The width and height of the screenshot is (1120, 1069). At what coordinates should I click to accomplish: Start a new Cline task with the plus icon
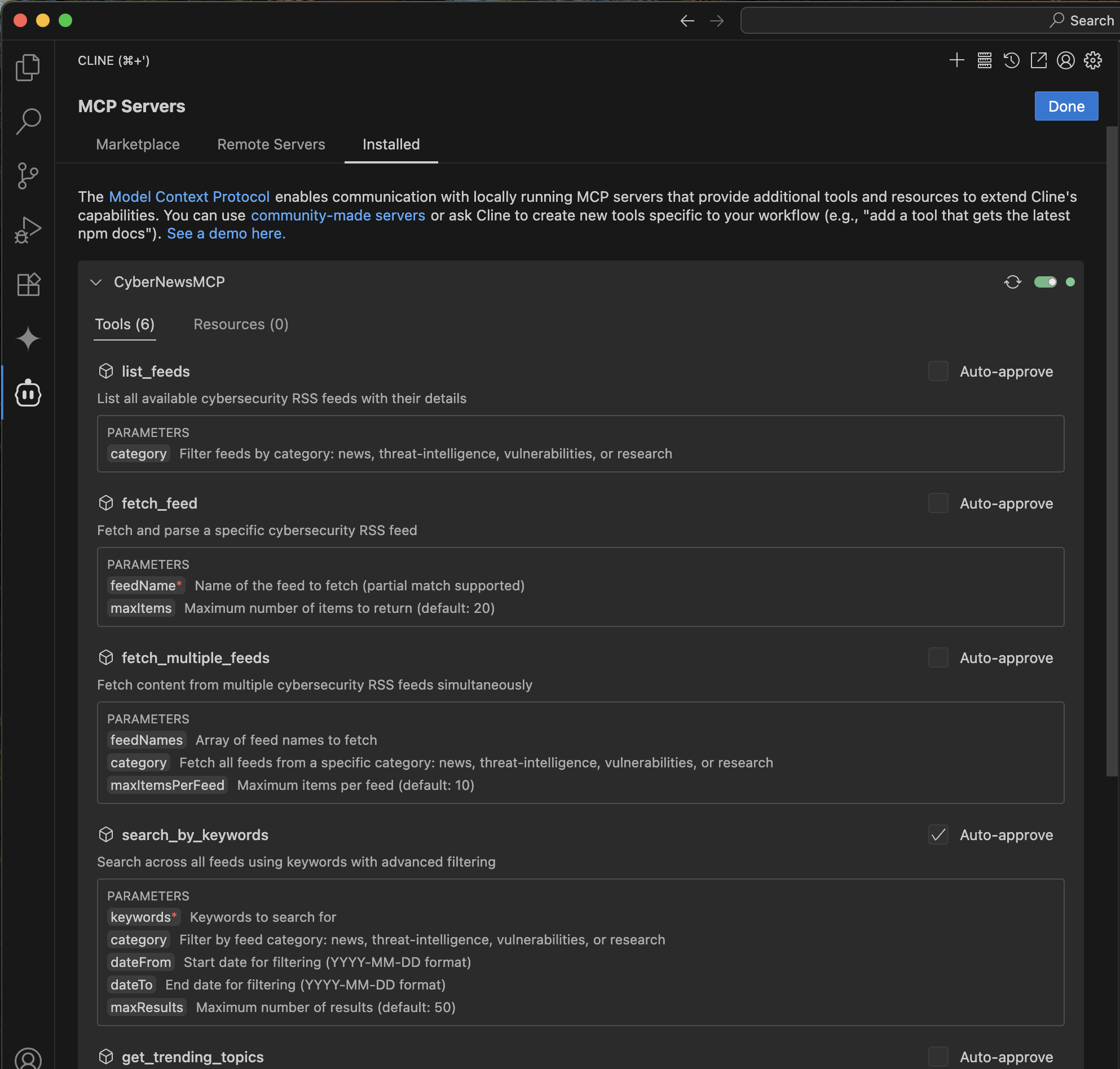[956, 60]
